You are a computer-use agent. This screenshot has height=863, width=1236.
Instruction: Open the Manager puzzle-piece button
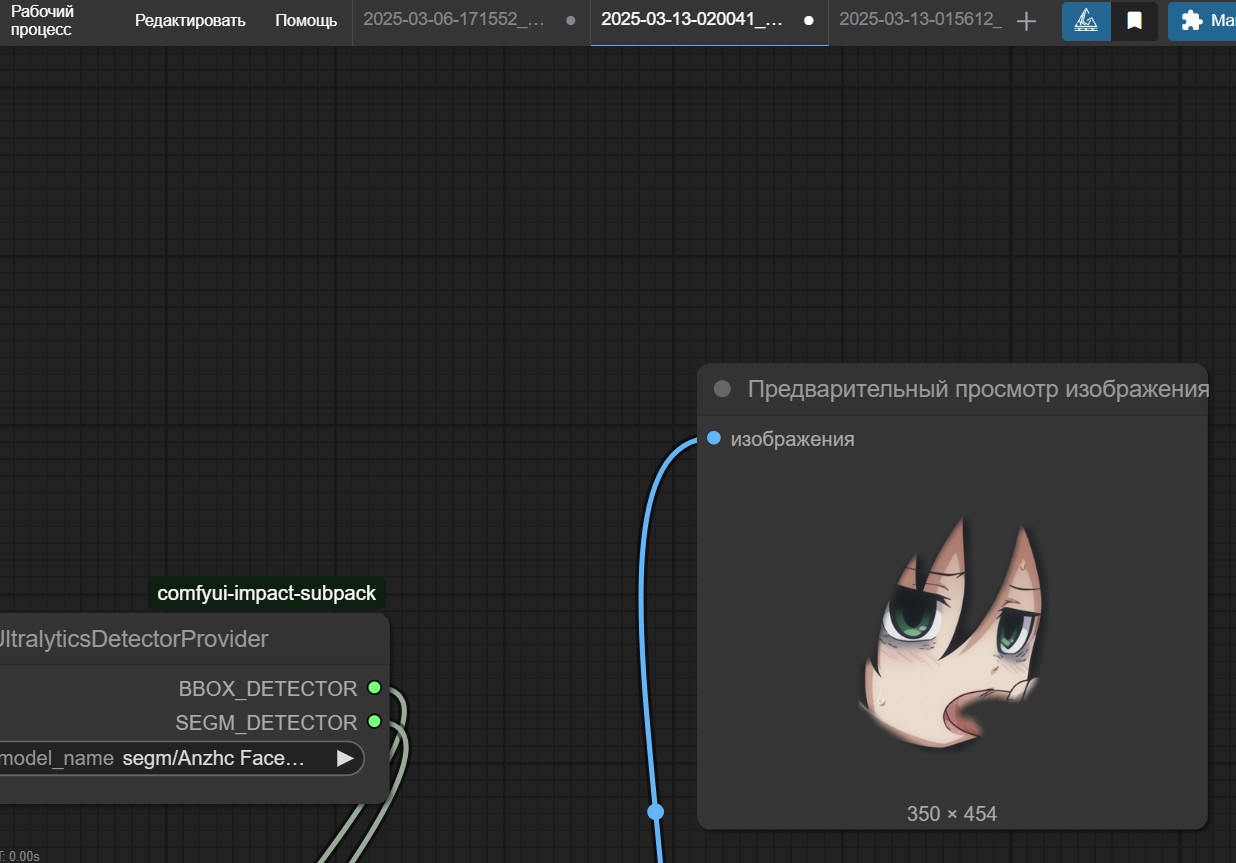pos(1202,21)
